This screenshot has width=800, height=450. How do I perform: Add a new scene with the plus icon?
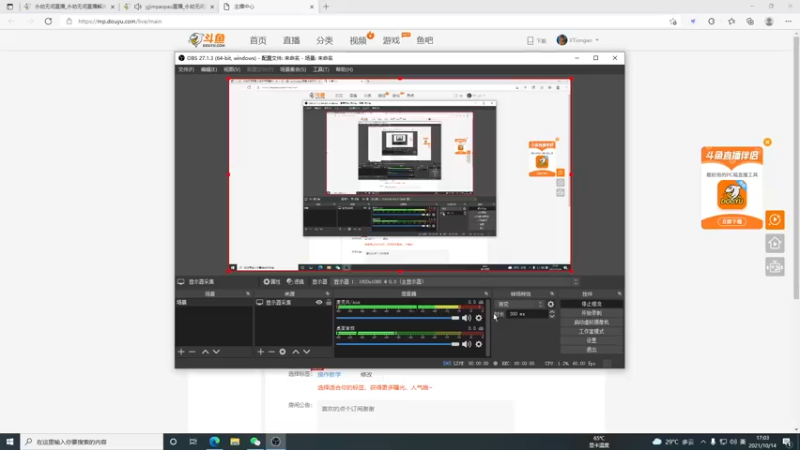(181, 352)
